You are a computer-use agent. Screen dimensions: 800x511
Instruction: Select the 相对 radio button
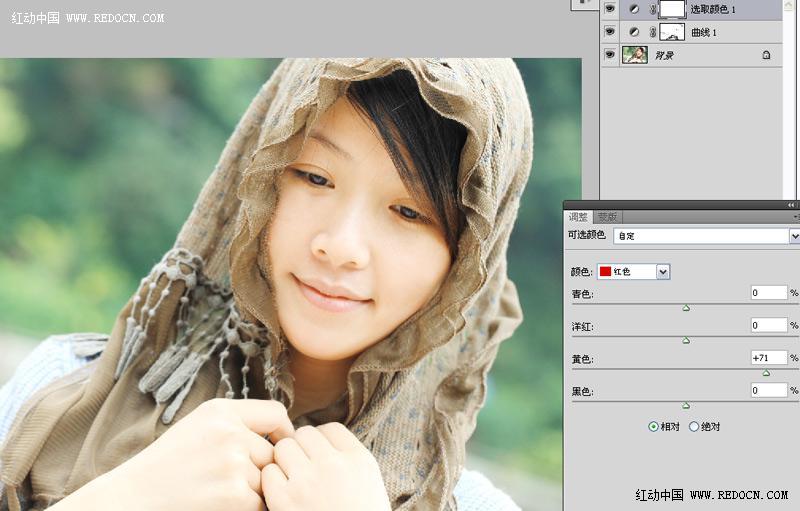654,426
